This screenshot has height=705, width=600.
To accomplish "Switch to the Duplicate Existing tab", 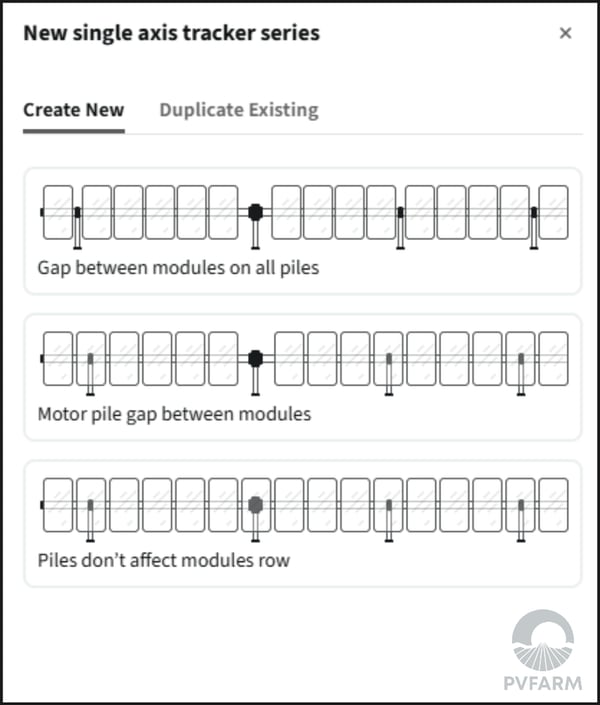I will (239, 110).
